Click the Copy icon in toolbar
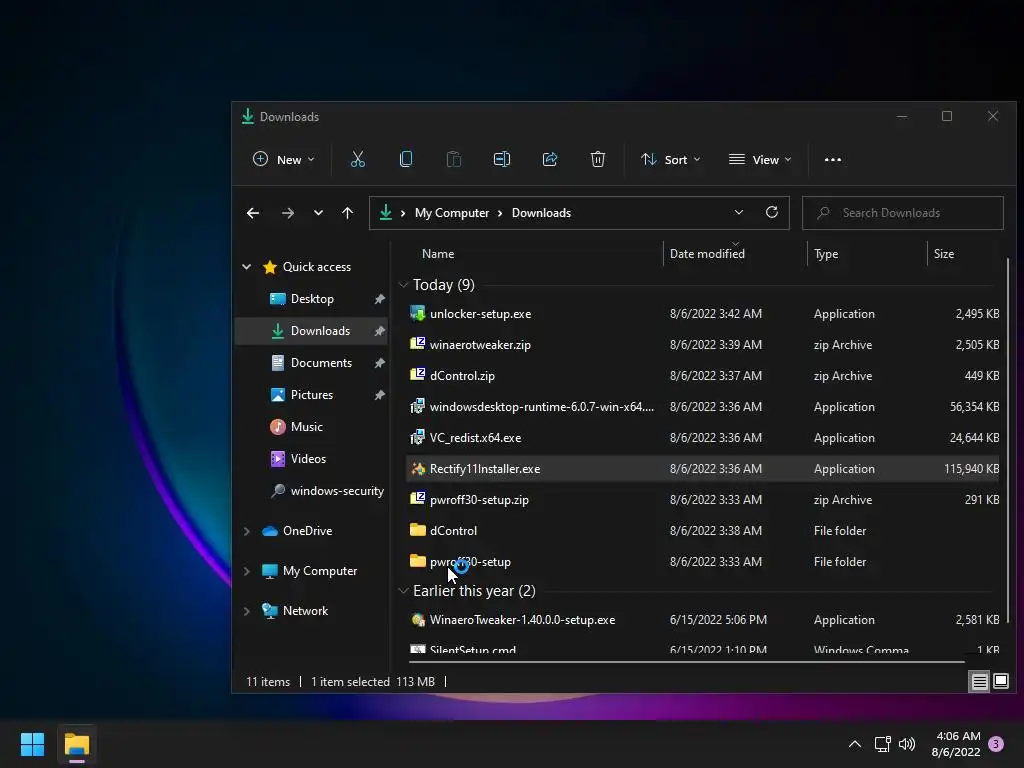The image size is (1024, 768). coord(406,159)
